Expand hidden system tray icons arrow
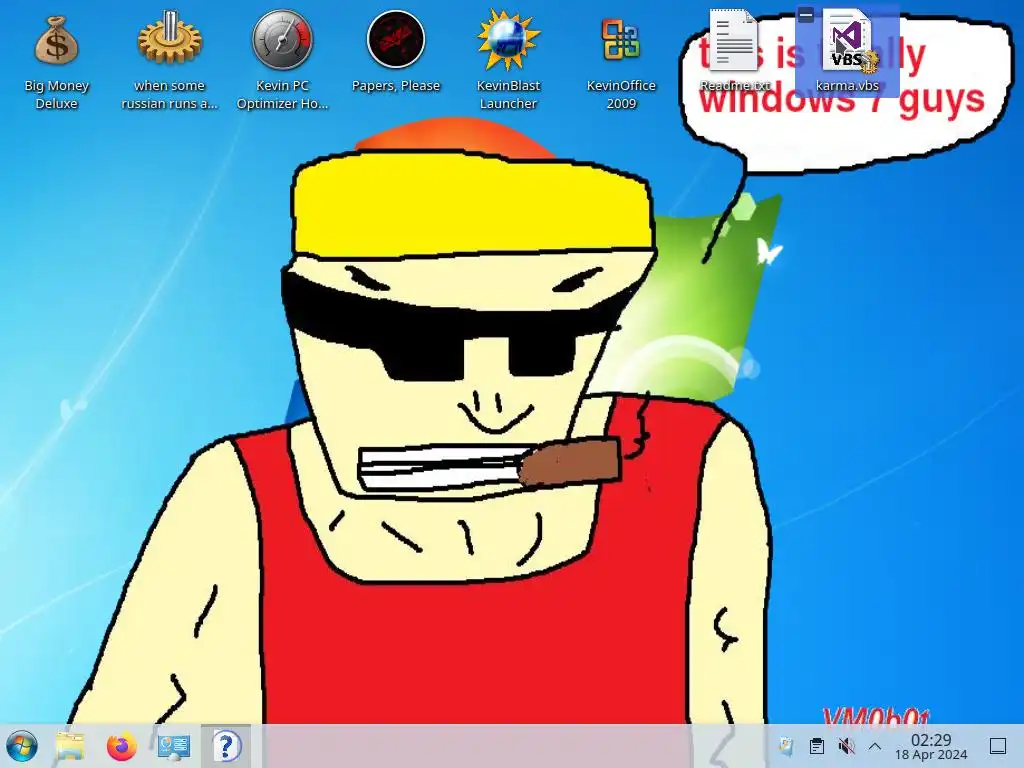The width and height of the screenshot is (1024, 768). (875, 746)
